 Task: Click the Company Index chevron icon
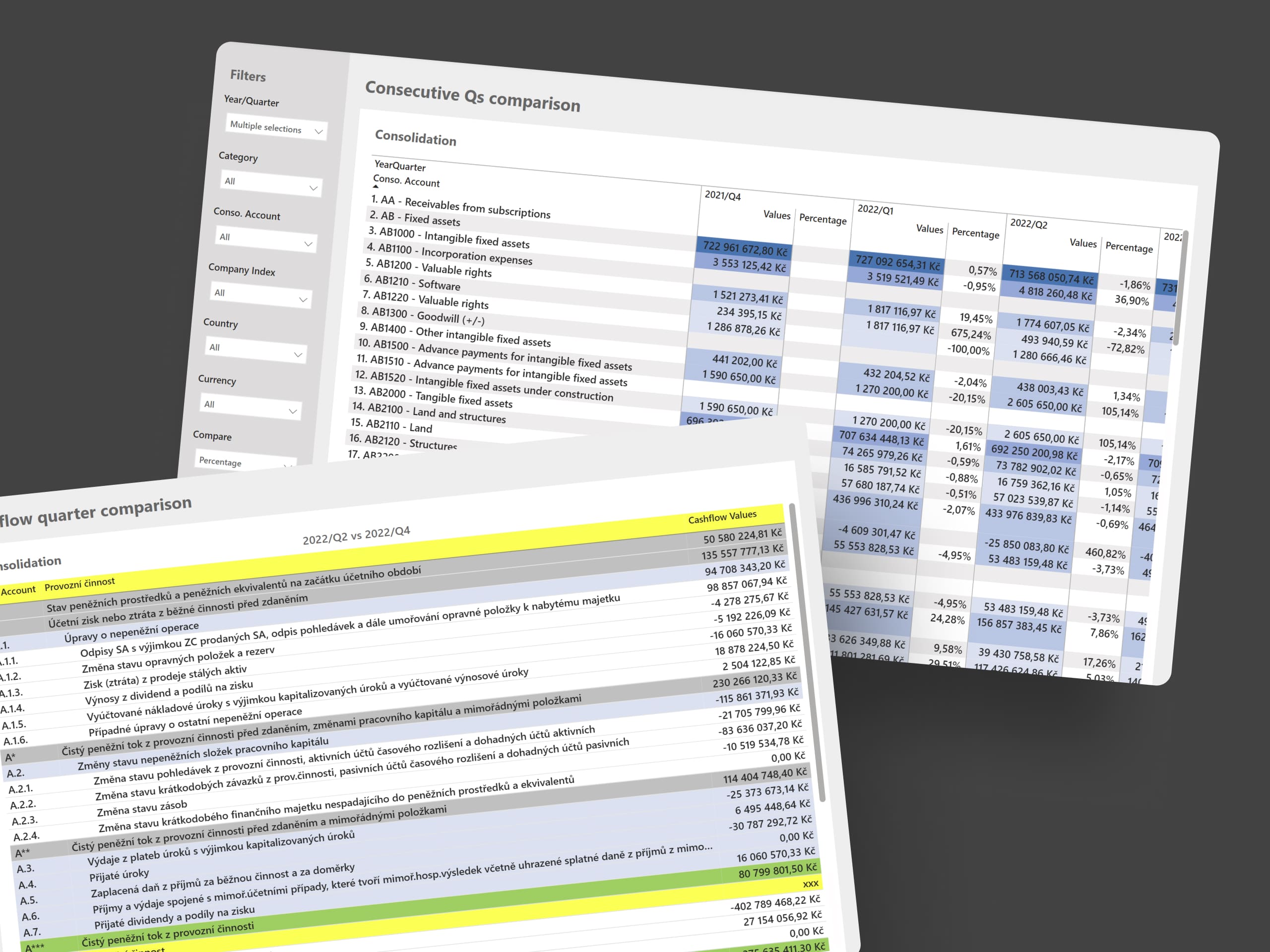pos(303,299)
